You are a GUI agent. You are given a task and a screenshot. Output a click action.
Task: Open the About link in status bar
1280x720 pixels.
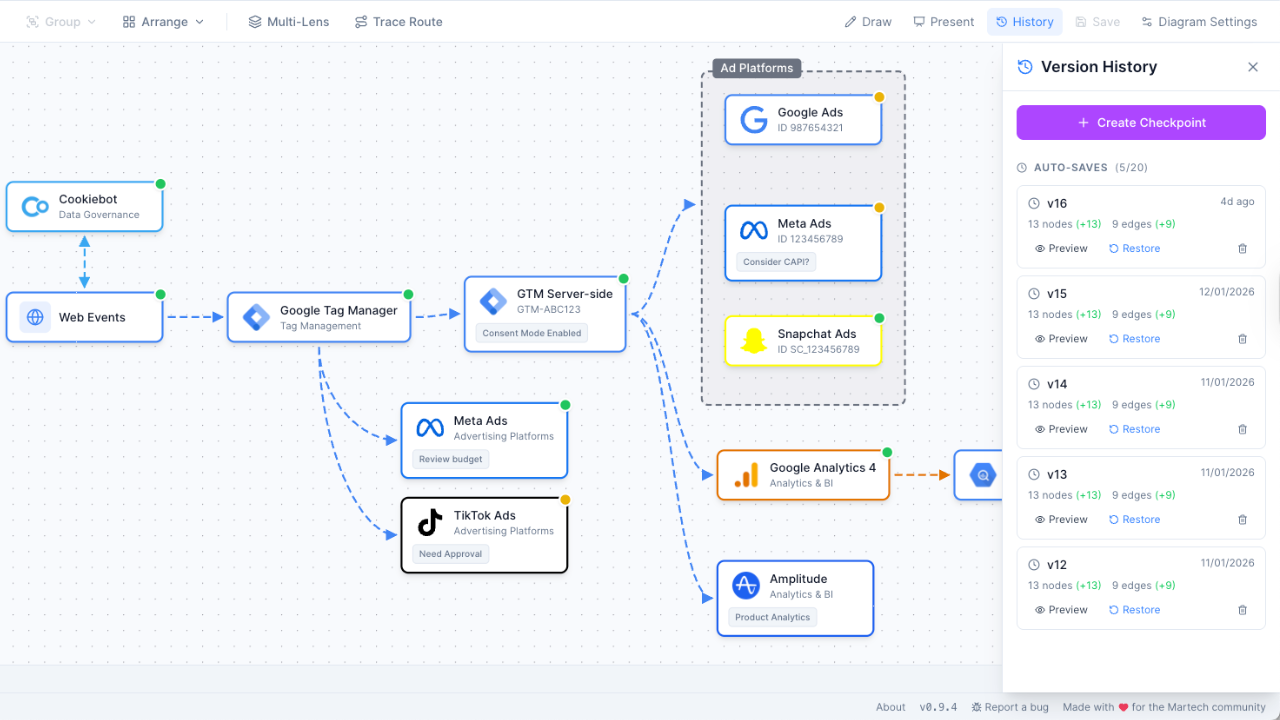(x=890, y=707)
